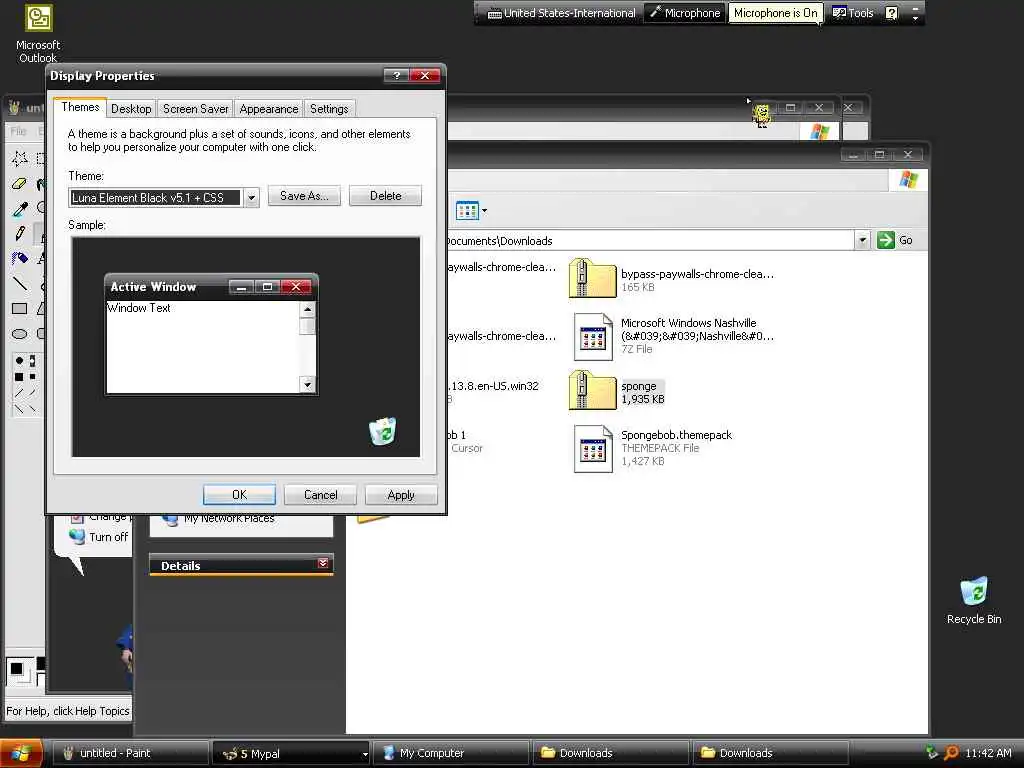Open the address bar dropdown arrow

tap(862, 240)
